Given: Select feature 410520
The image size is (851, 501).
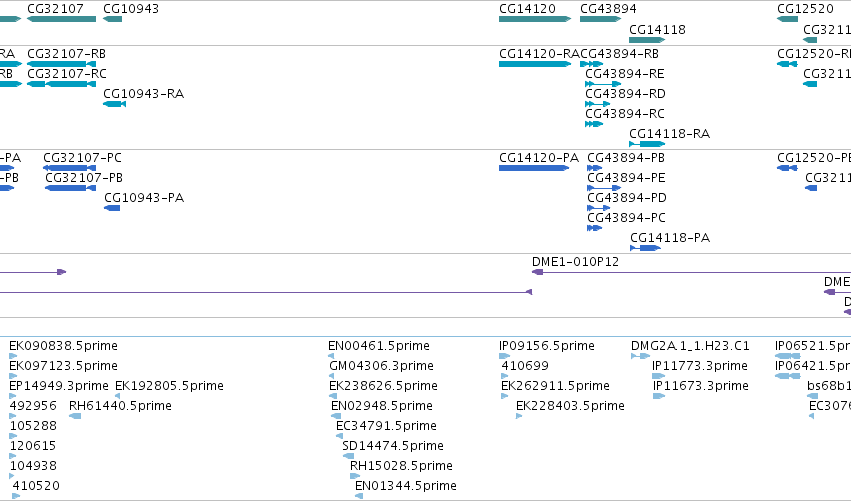Looking at the screenshot, I should click(x=16, y=496).
